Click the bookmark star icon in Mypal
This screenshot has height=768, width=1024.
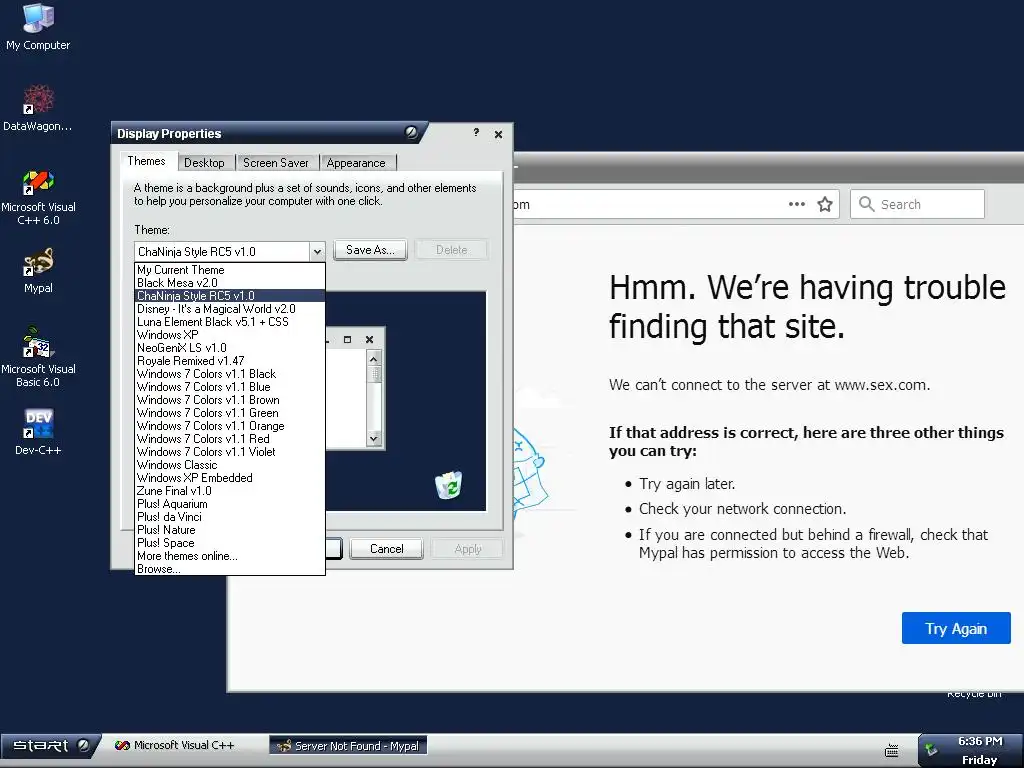click(825, 204)
